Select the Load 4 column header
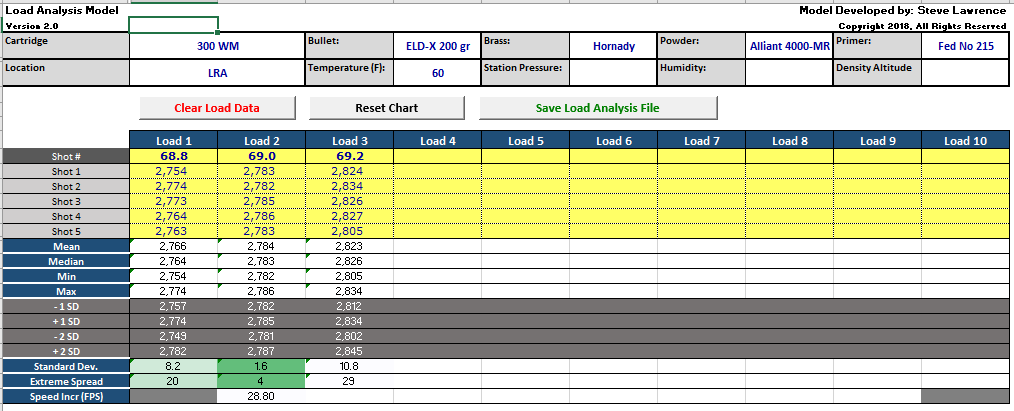Screen dimensions: 1014x411 pos(438,140)
